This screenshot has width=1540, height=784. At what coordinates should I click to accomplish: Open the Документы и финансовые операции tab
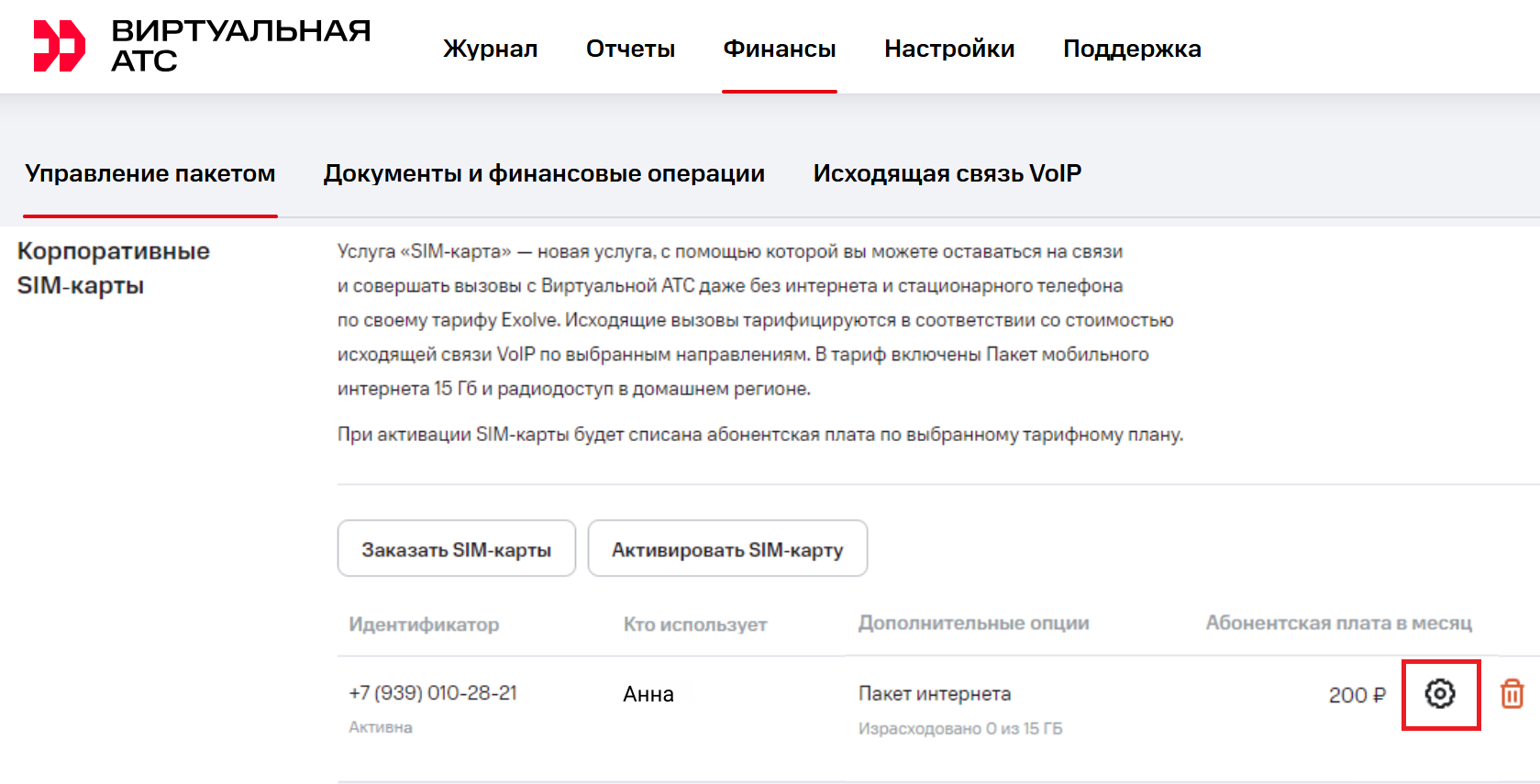click(544, 173)
